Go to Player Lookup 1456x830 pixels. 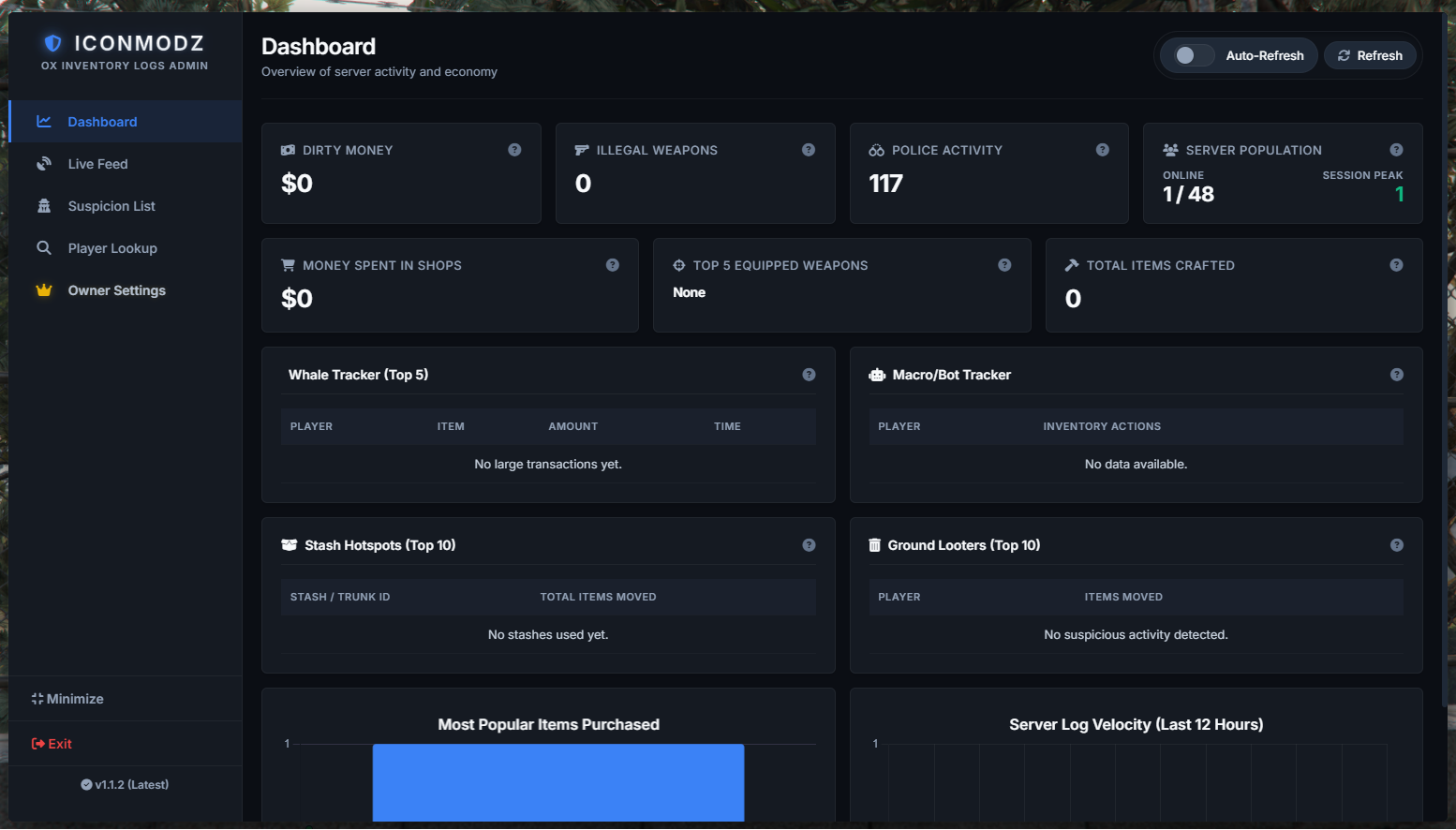tap(126, 248)
